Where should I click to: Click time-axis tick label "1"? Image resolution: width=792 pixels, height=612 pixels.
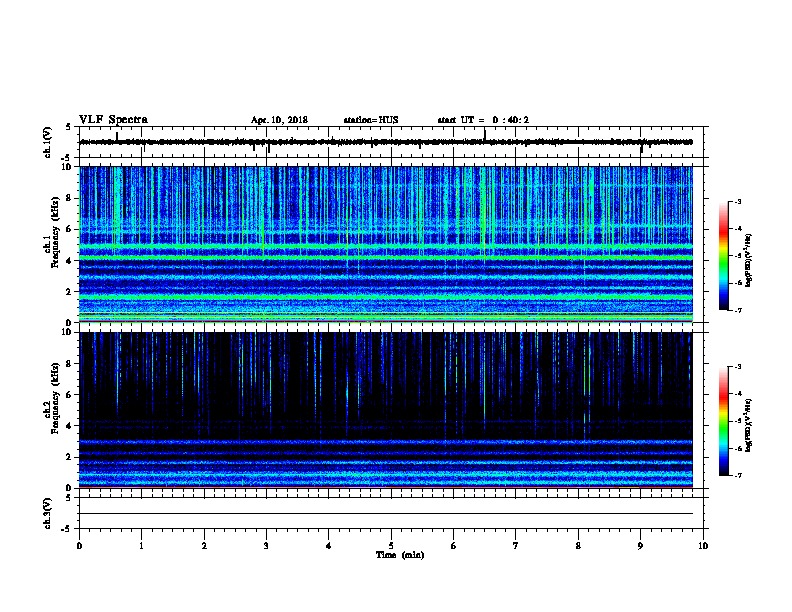tap(142, 546)
